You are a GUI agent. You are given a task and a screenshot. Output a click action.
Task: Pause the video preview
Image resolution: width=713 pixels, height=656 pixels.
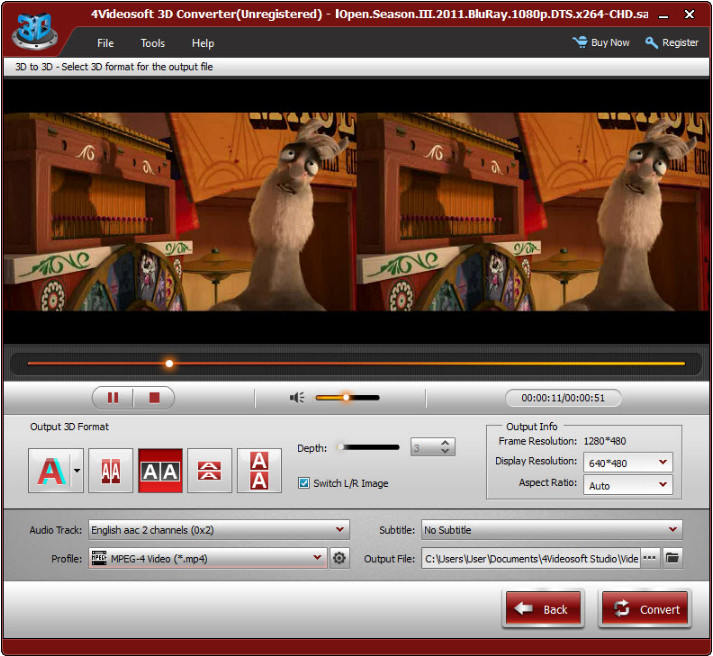click(x=113, y=398)
